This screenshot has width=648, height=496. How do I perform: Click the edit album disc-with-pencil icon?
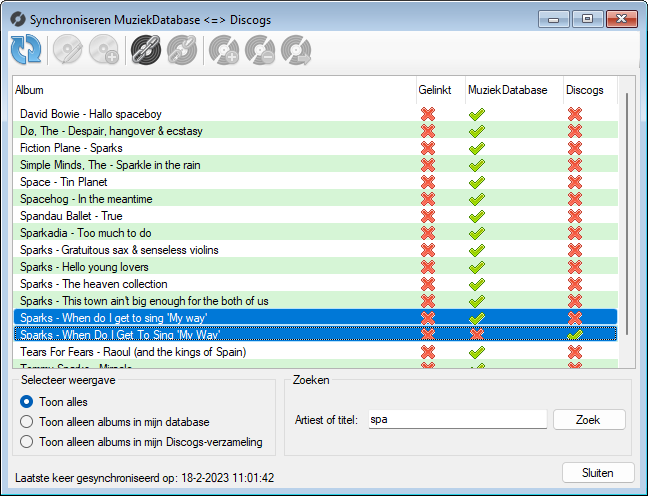click(x=68, y=50)
